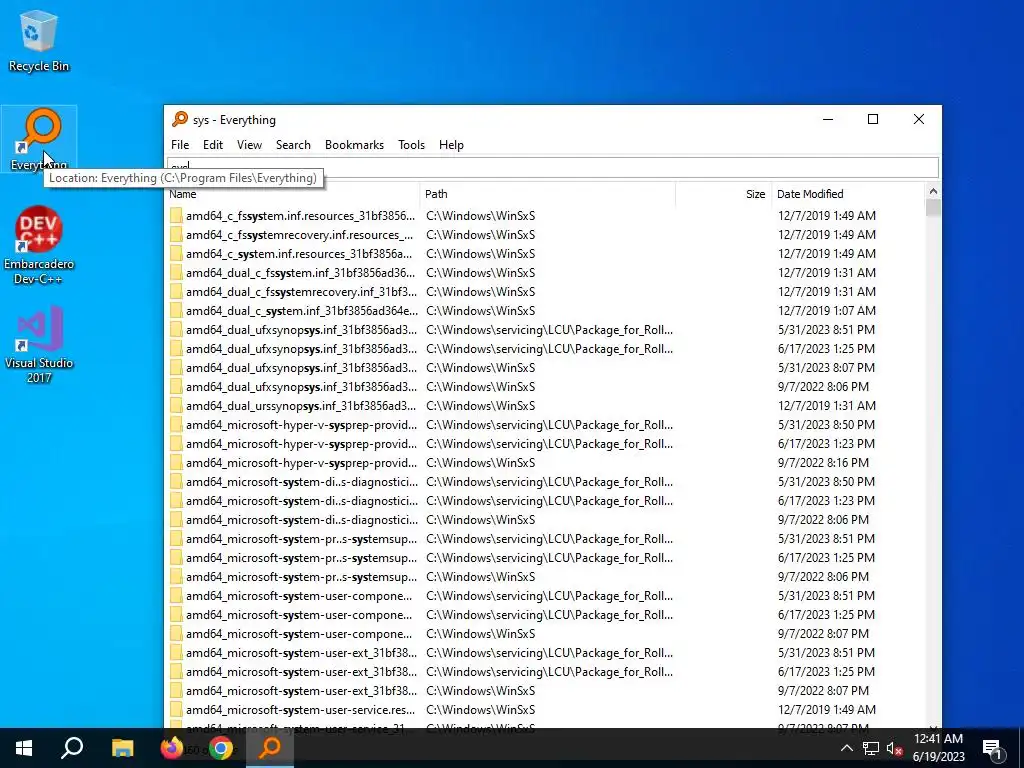Click folder icon of amd64_dual_urssynopsys.inf row
This screenshot has height=768, width=1024.
click(176, 406)
